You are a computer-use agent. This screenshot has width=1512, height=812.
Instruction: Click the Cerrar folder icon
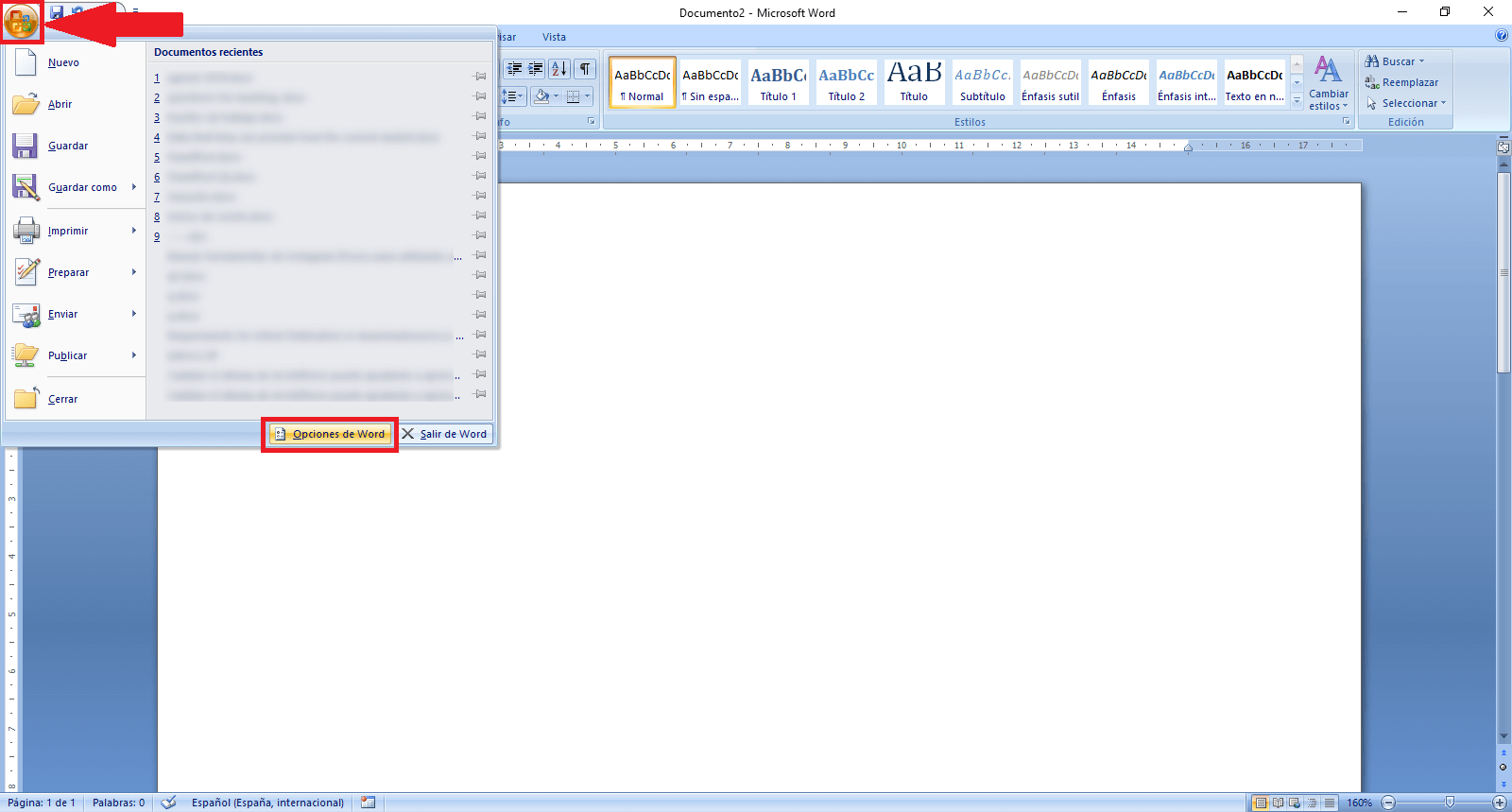pyautogui.click(x=26, y=398)
